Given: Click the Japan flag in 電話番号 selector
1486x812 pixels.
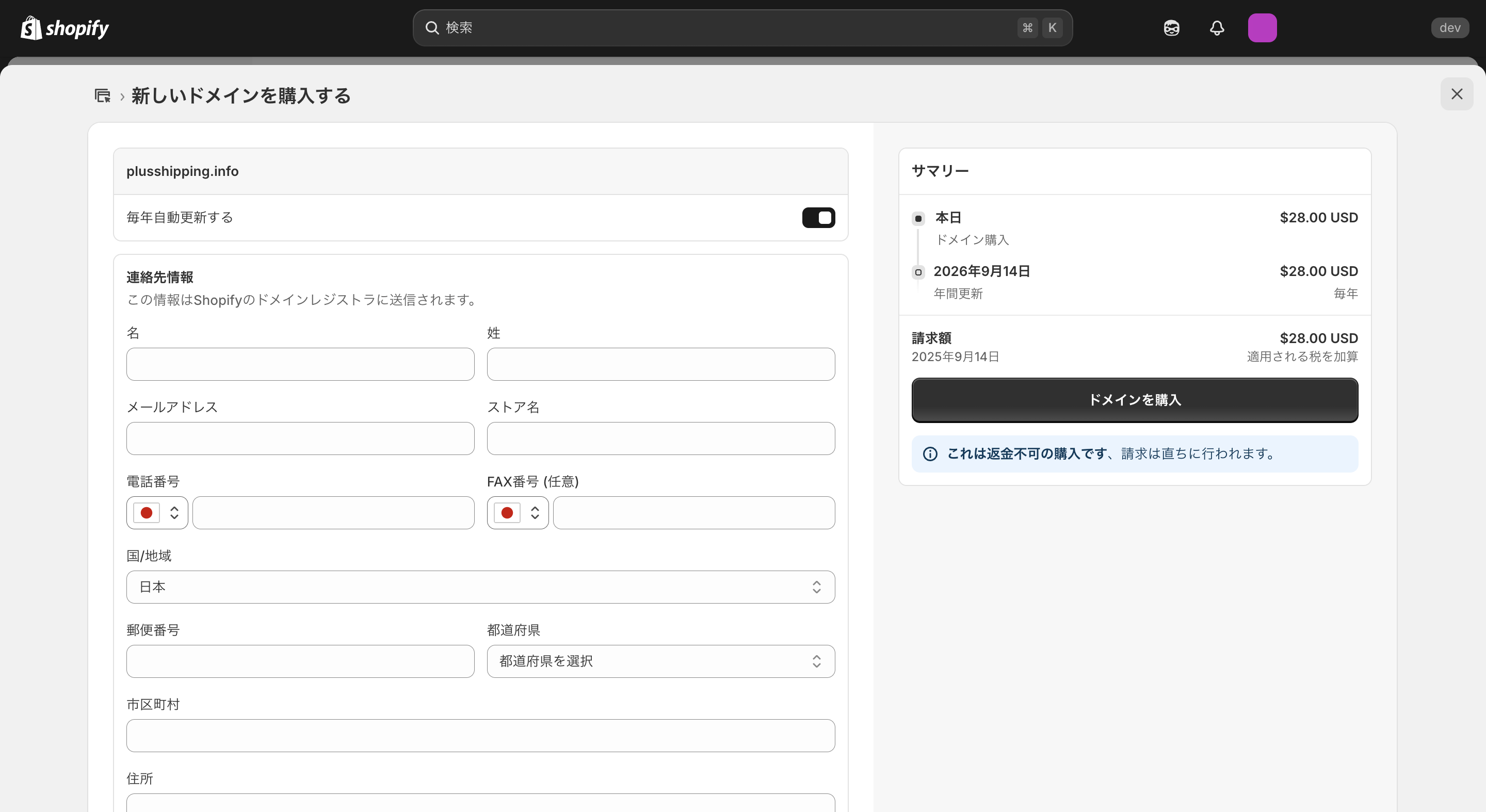Looking at the screenshot, I should click(x=147, y=513).
